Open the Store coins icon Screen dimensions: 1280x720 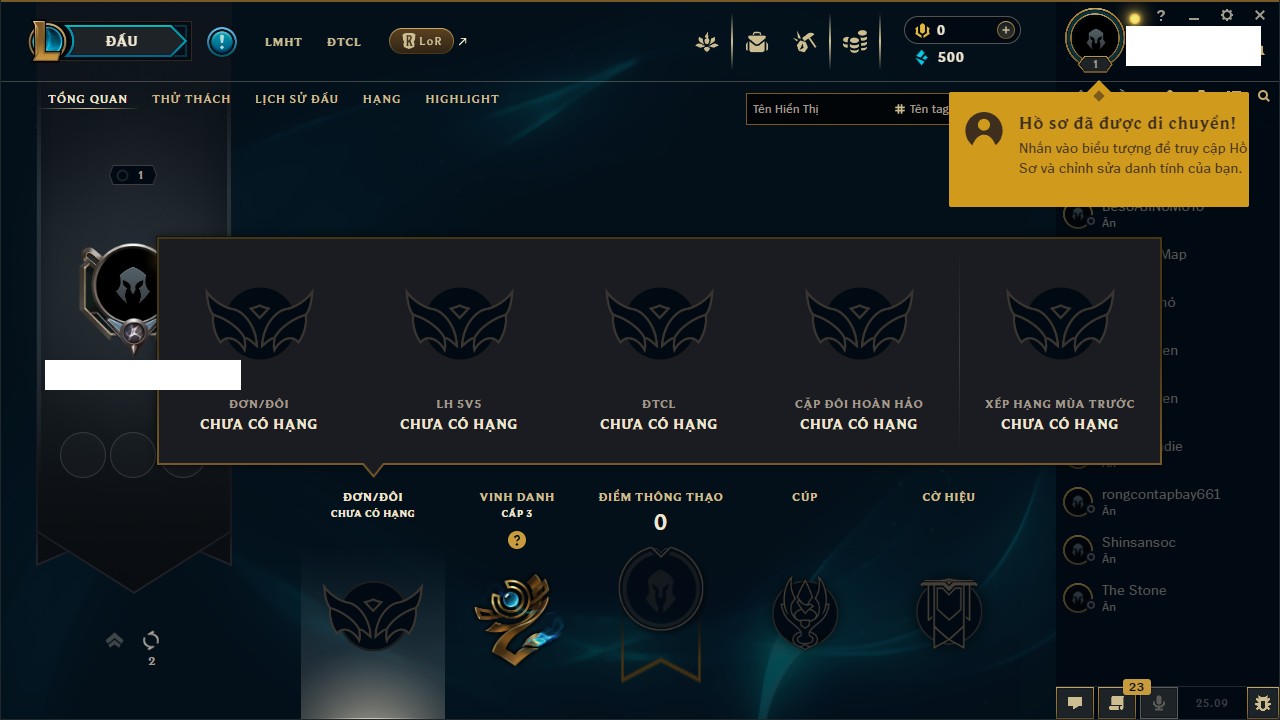coord(855,42)
